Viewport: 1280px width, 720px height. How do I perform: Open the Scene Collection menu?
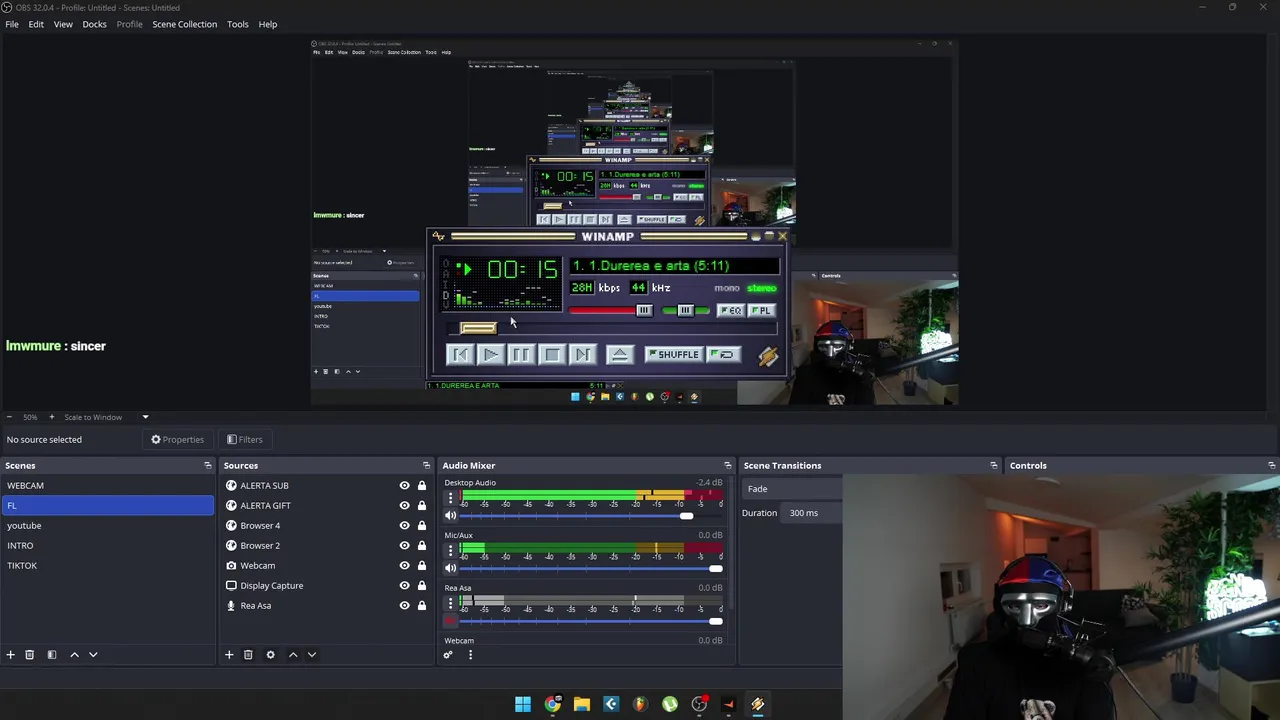click(x=184, y=24)
